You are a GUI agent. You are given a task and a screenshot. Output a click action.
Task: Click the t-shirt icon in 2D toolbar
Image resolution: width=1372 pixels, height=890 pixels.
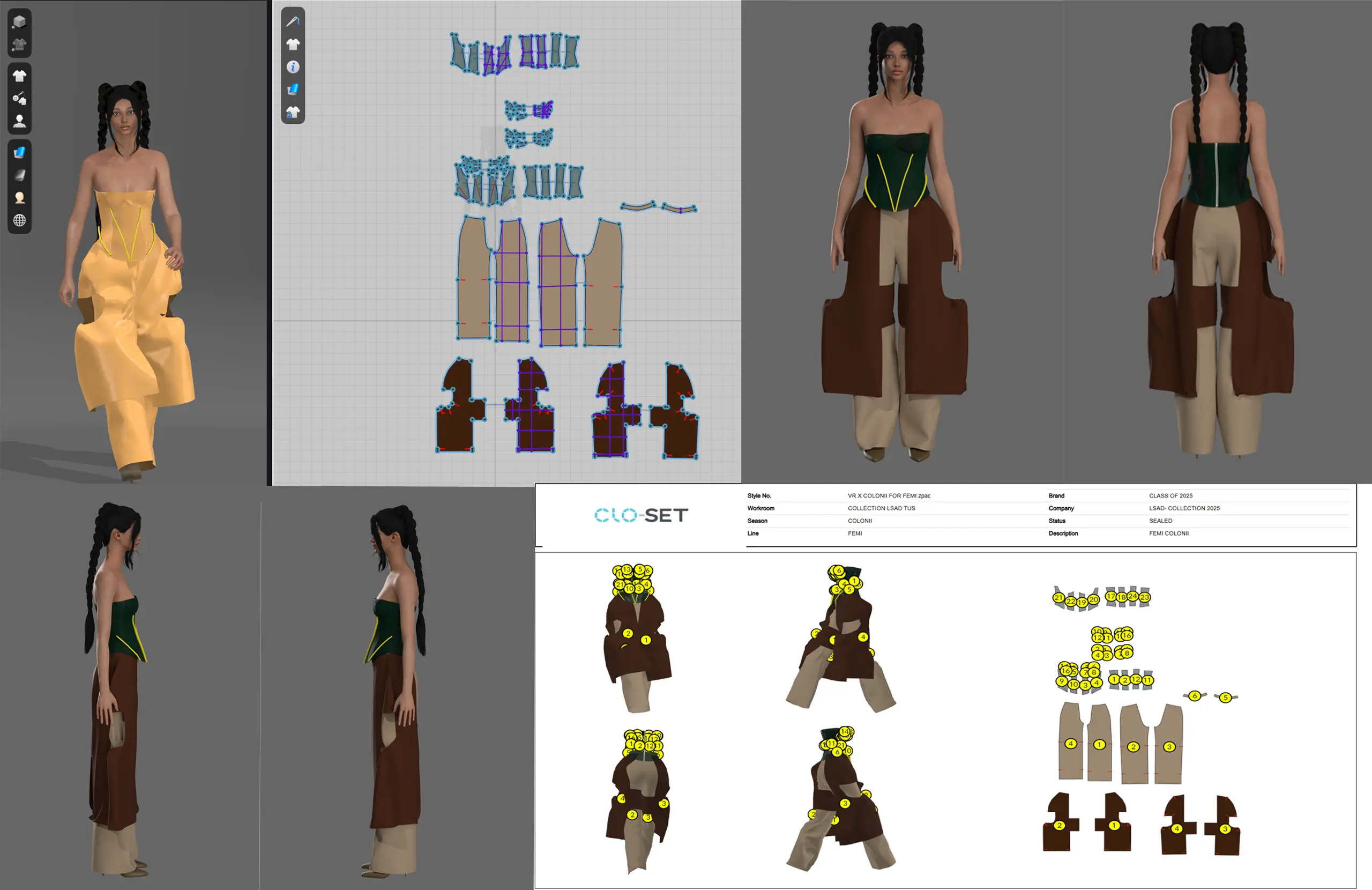(293, 44)
